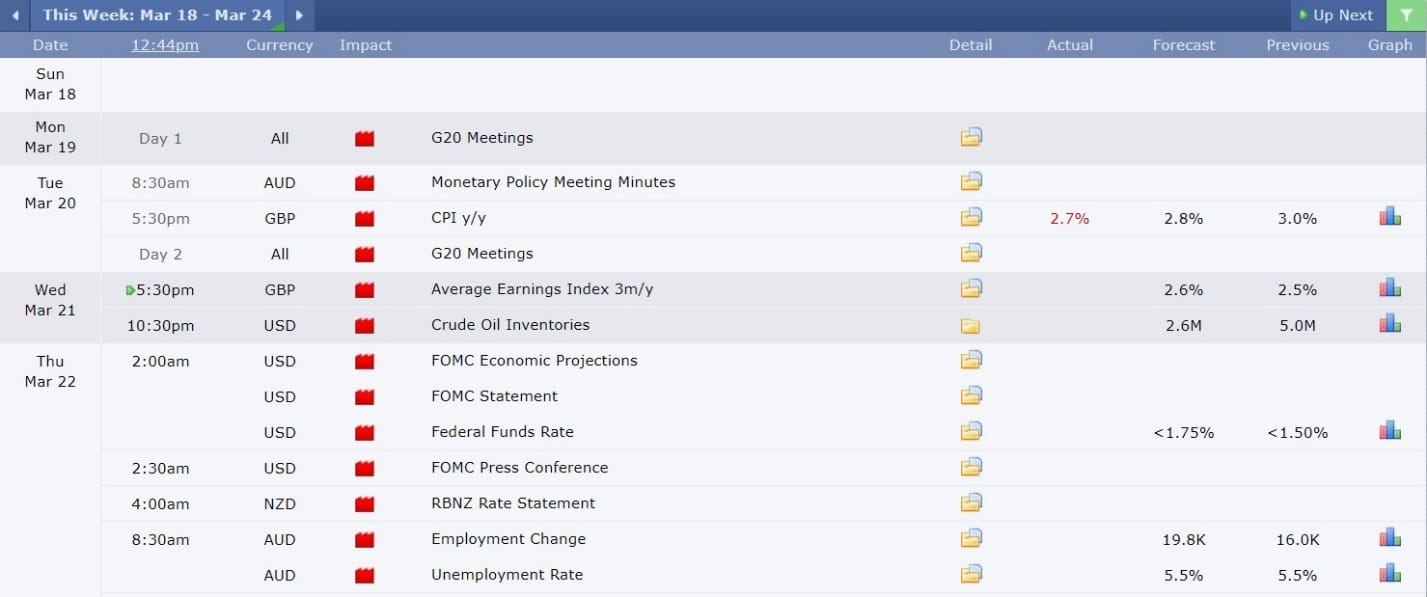Expand the week selector on the title bar
This screenshot has width=1427, height=597.
157,15
